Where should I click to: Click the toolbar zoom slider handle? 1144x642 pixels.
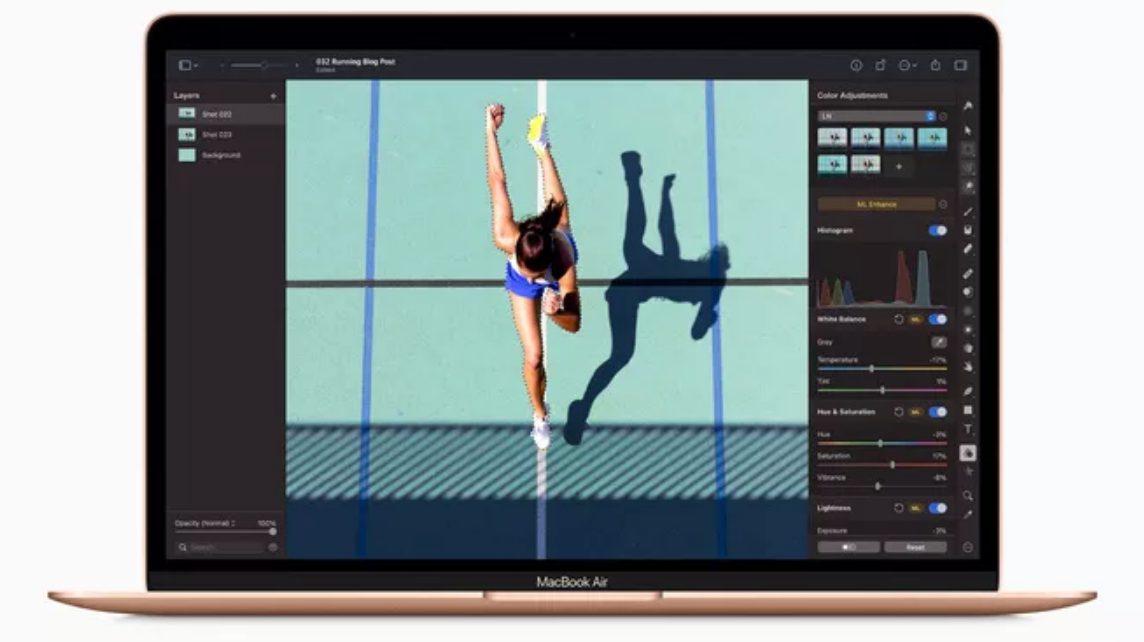coord(263,66)
